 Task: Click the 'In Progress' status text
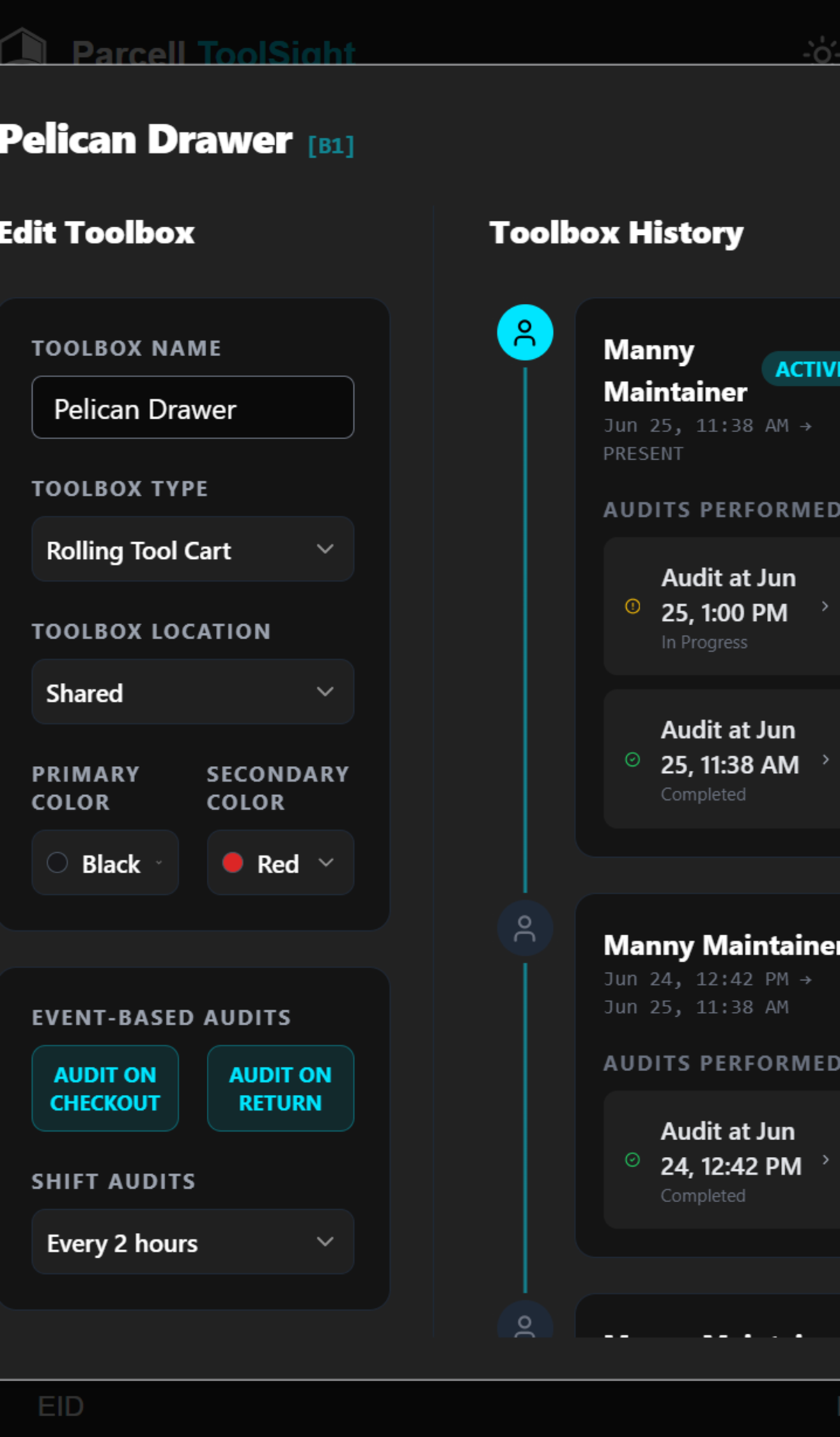coord(704,643)
